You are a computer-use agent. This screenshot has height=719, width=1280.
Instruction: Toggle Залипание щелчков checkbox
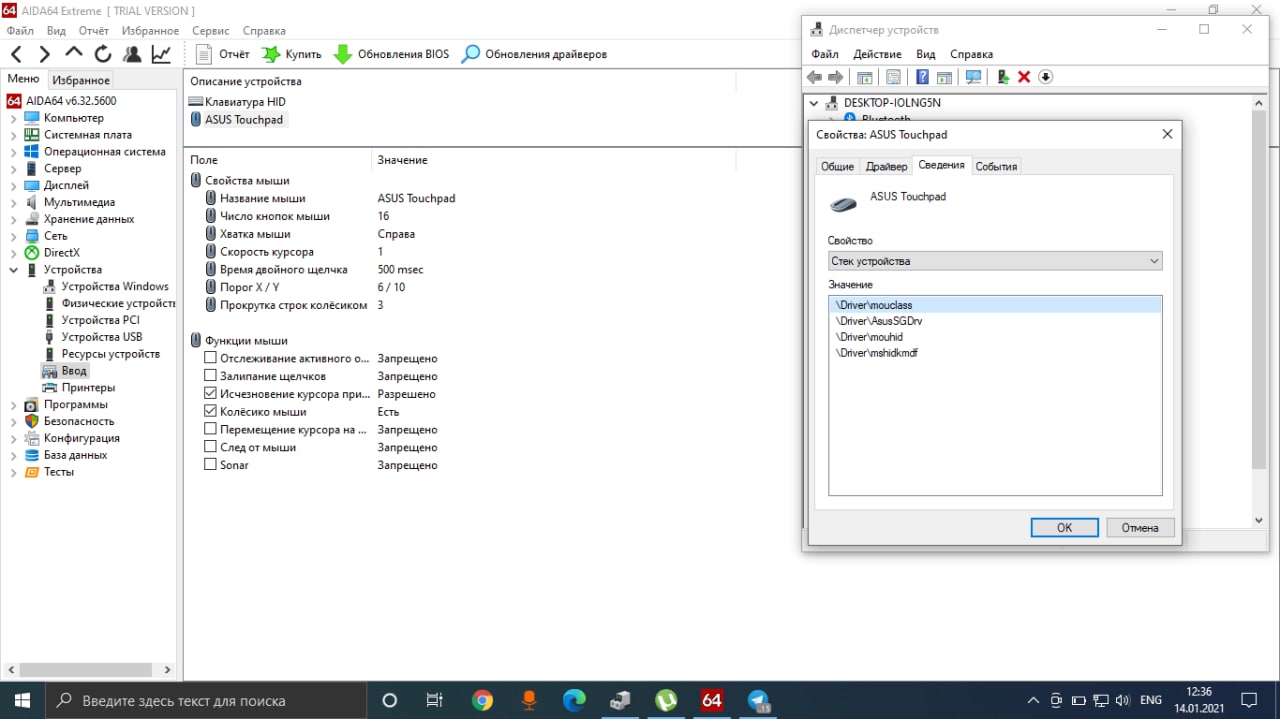point(210,376)
